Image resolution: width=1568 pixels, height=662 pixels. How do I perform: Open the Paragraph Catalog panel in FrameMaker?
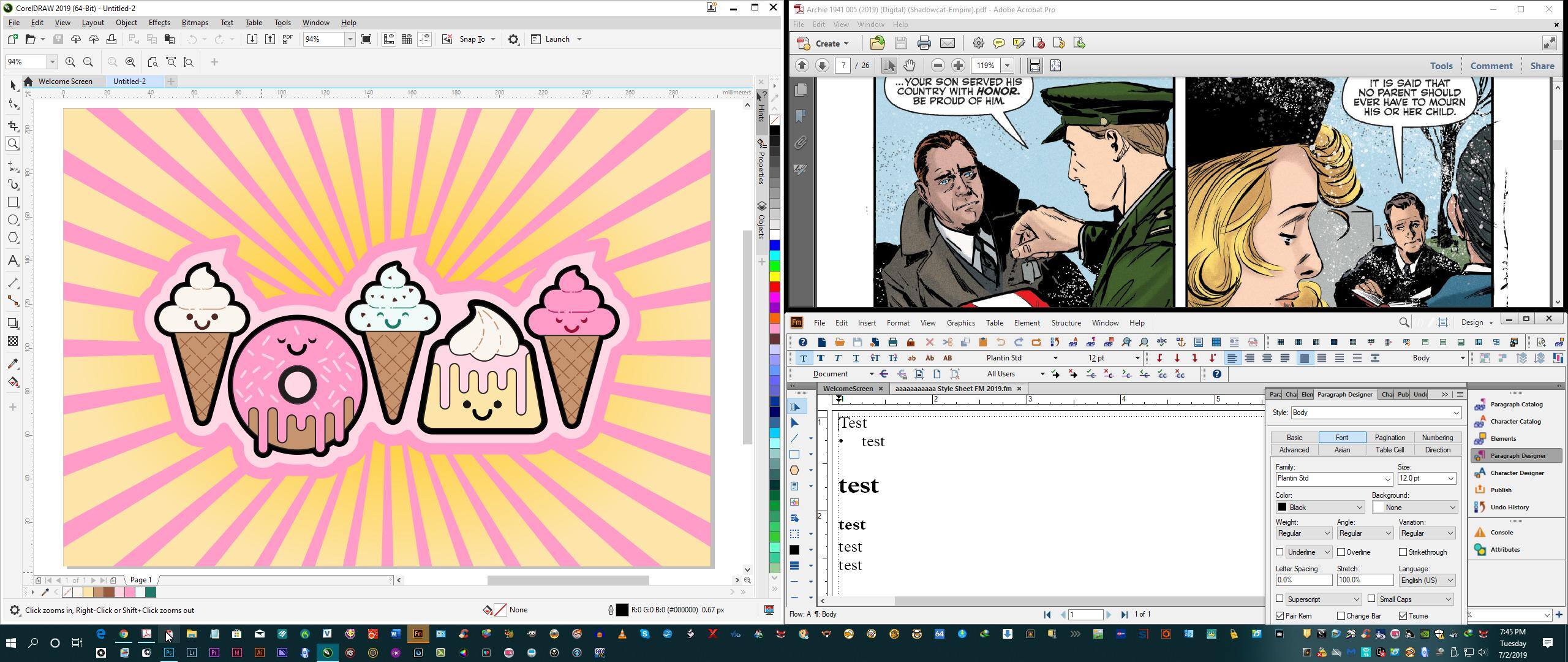click(x=1515, y=404)
